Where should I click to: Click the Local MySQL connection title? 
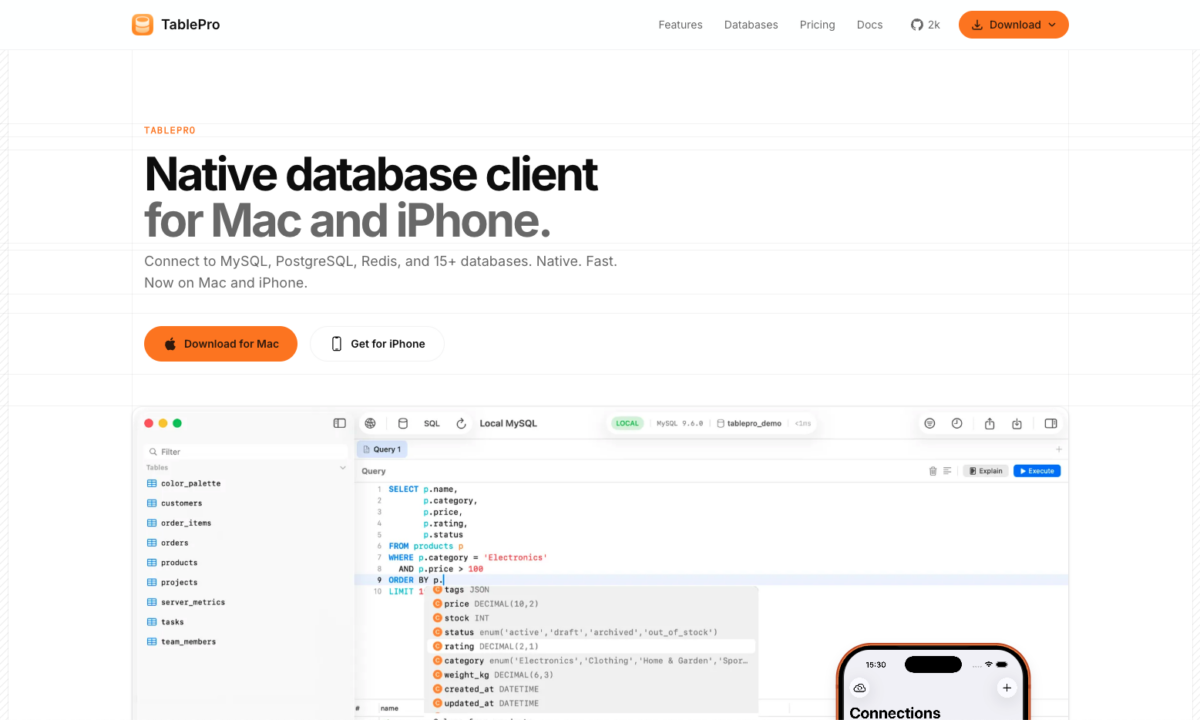pyautogui.click(x=508, y=423)
